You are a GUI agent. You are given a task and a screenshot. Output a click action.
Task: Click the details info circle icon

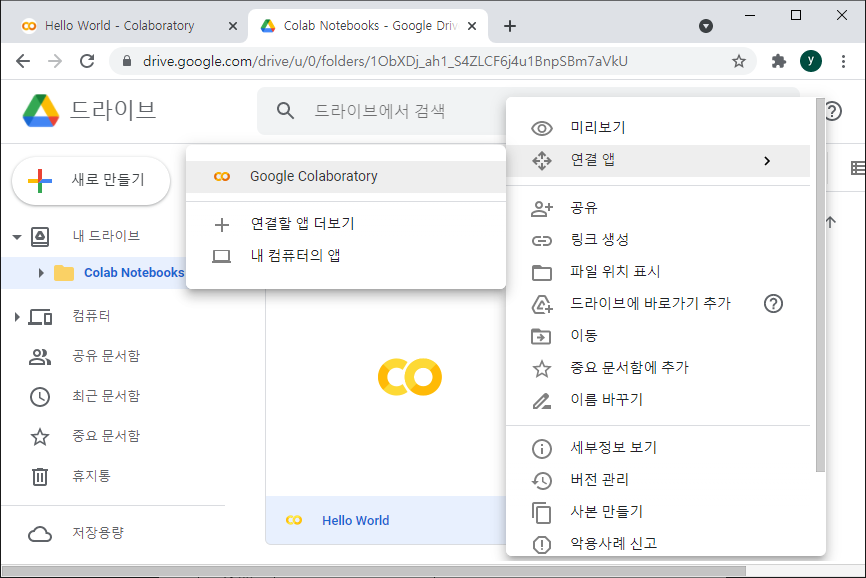(541, 448)
